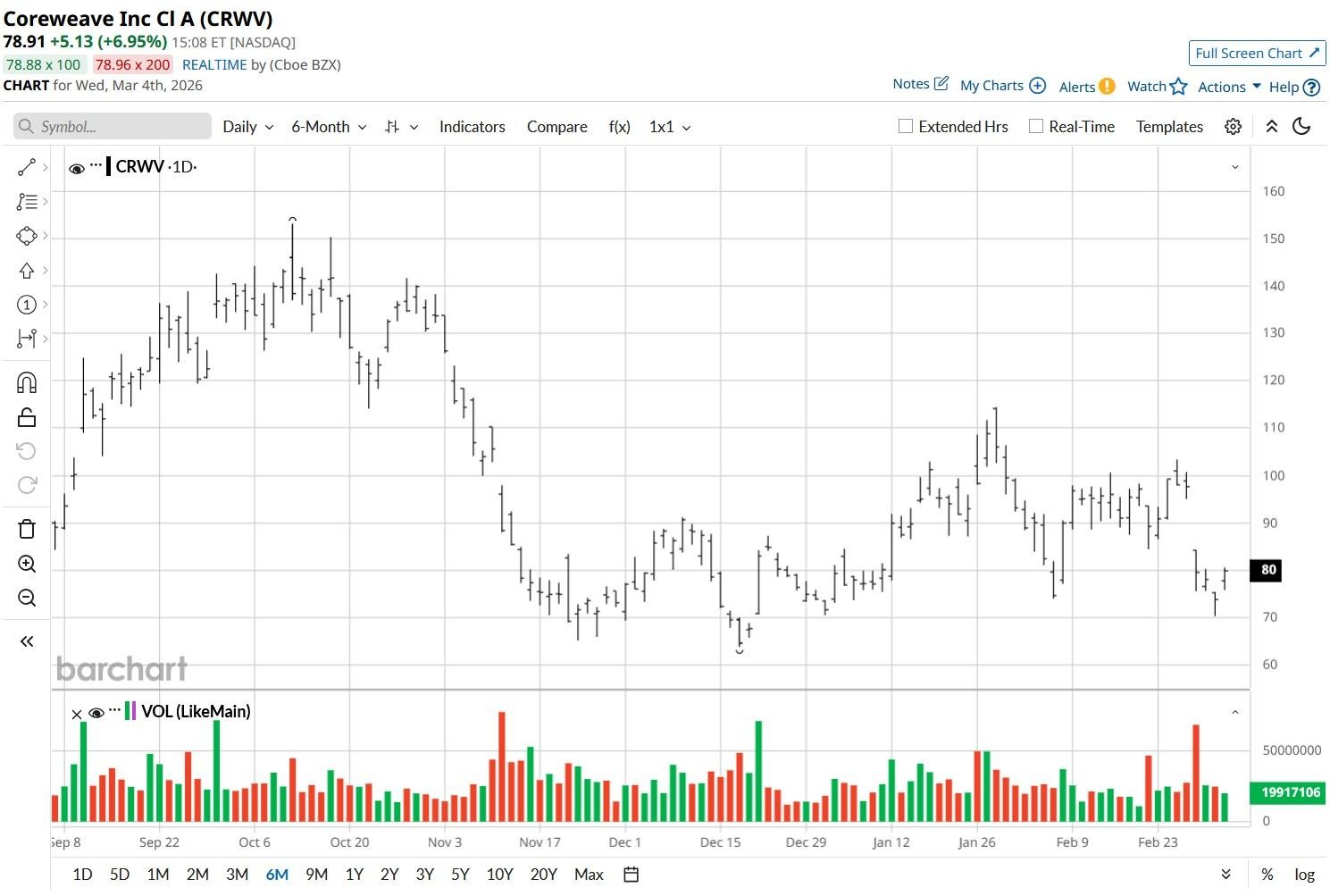This screenshot has width=1330, height=896.
Task: Undo the last chart action
Action: tap(27, 451)
